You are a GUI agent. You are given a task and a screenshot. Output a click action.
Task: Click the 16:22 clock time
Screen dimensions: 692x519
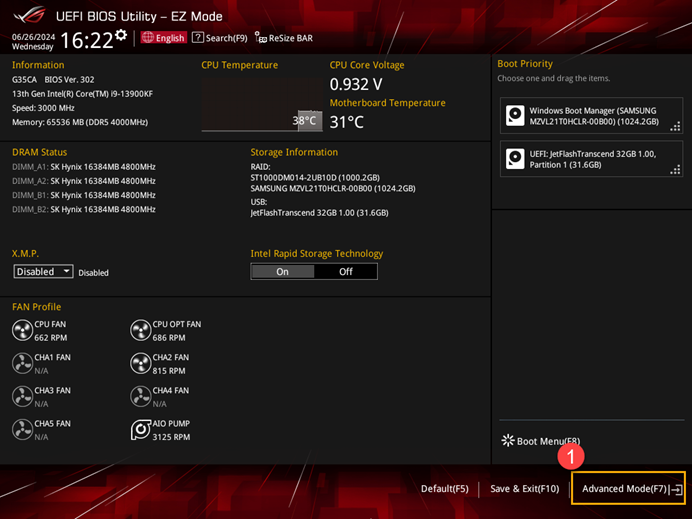[87, 40]
